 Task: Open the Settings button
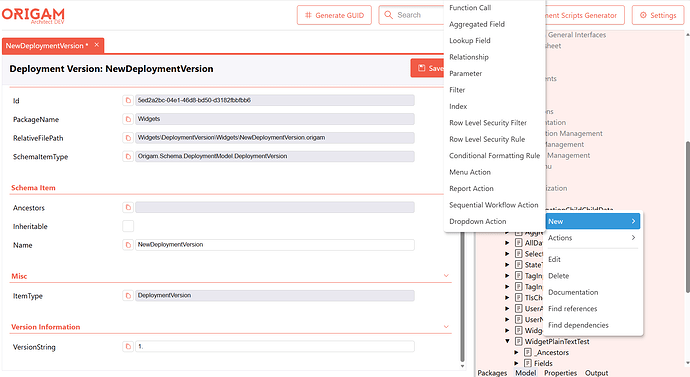point(658,15)
